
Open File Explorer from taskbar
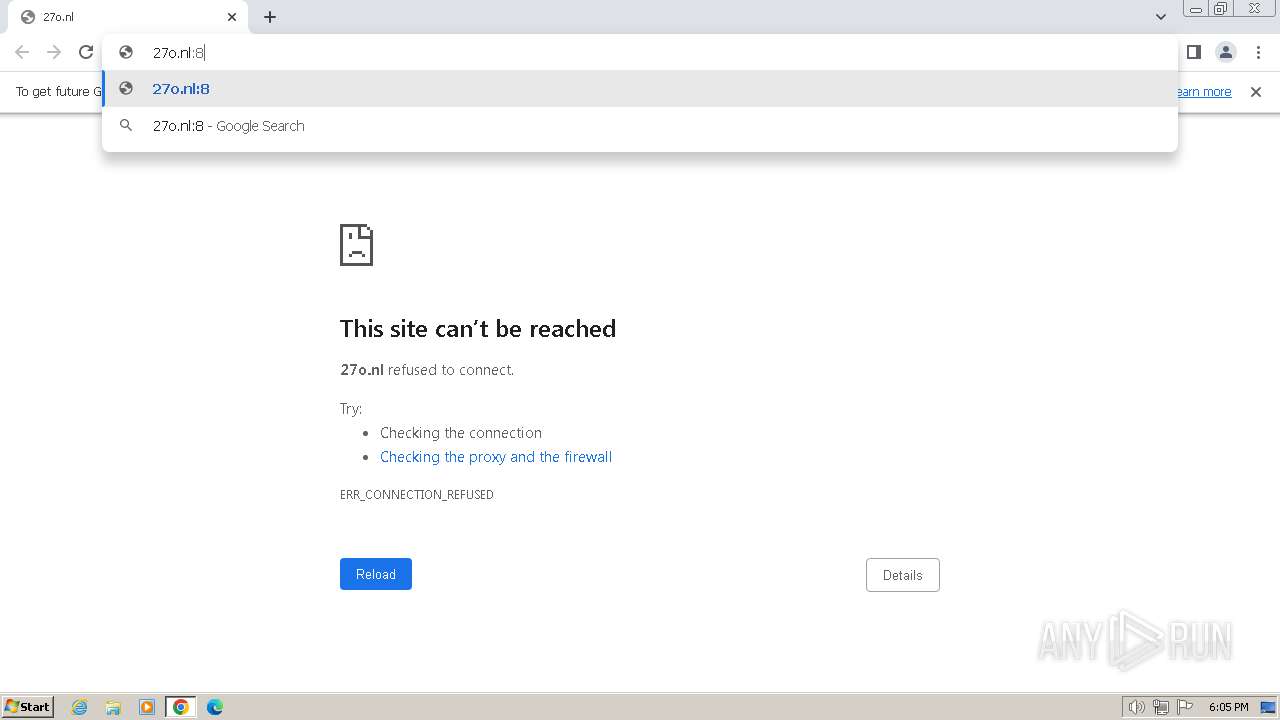113,707
